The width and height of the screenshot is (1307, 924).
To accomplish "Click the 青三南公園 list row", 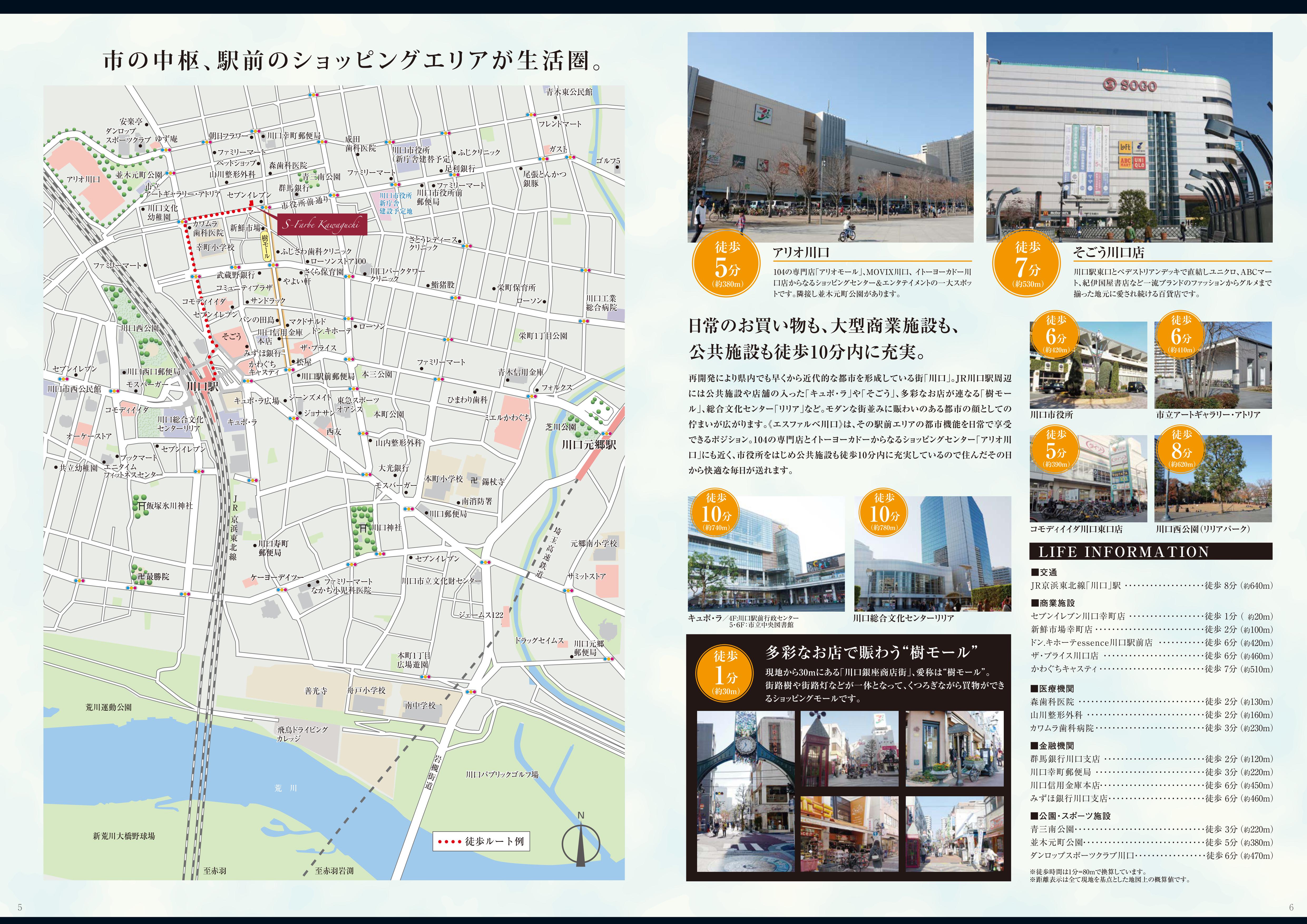I will [x=1151, y=829].
